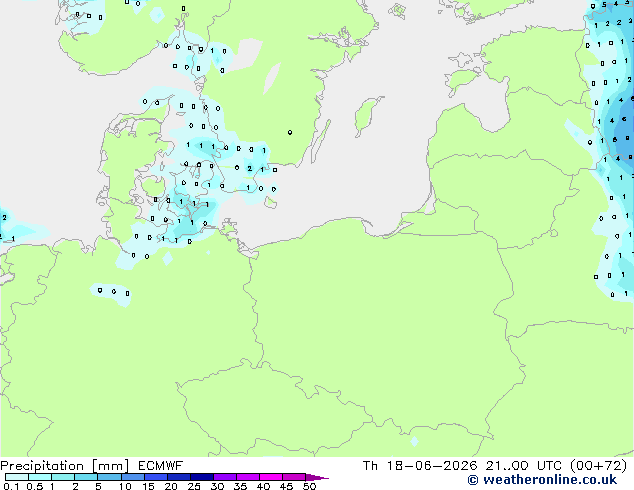Screen dimensions: 634x490
Task: Pick the 40–45 mm magenta legend swatch
Action: (271, 477)
